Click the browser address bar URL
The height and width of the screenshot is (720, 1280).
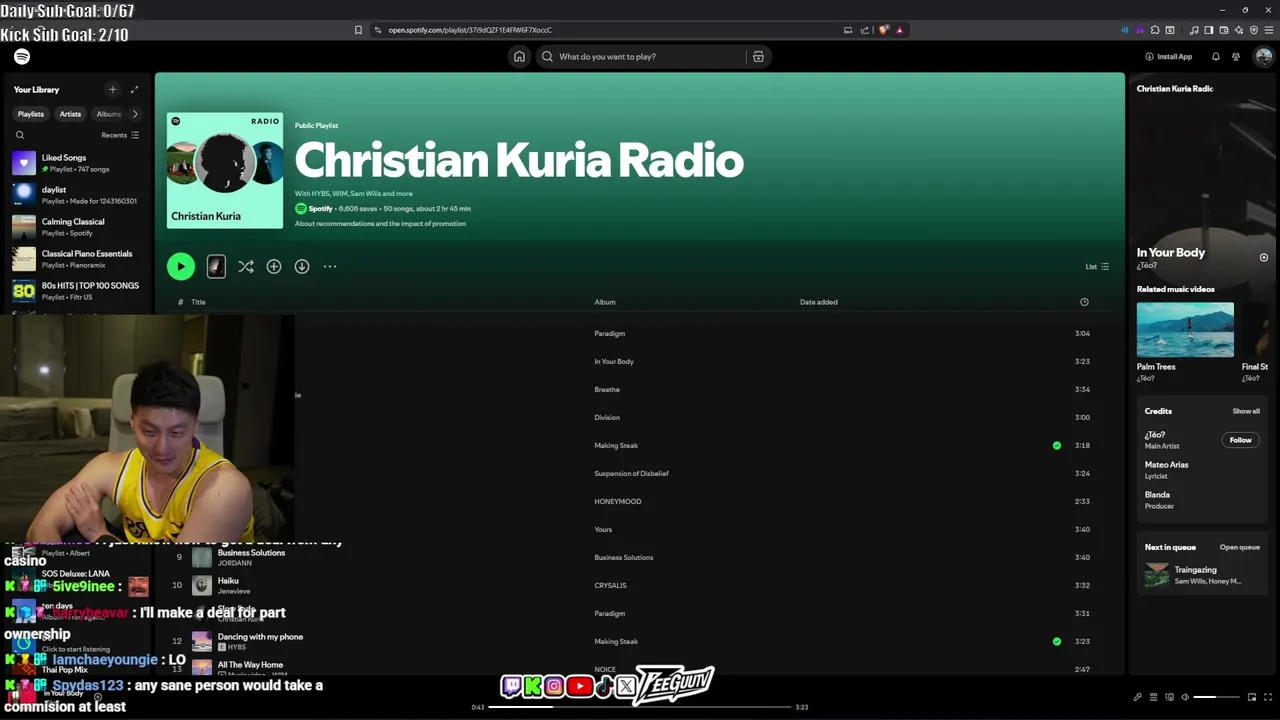tap(470, 30)
